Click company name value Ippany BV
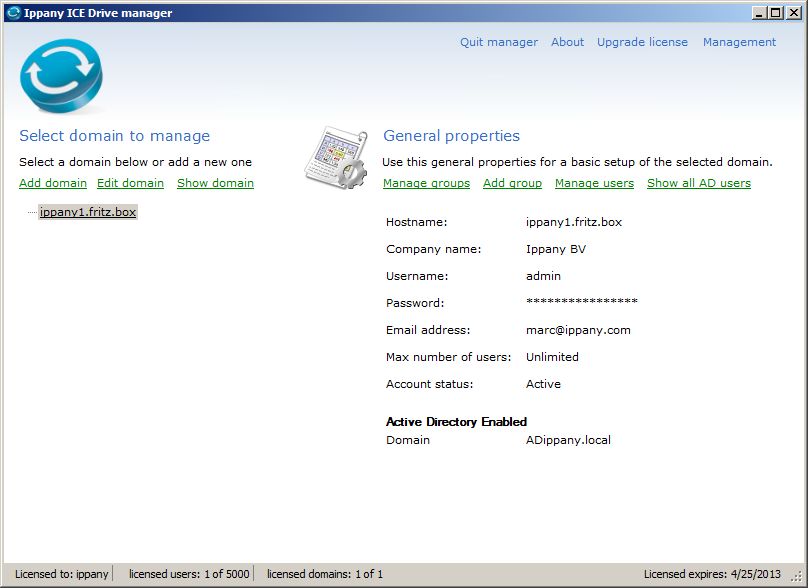 (x=556, y=249)
